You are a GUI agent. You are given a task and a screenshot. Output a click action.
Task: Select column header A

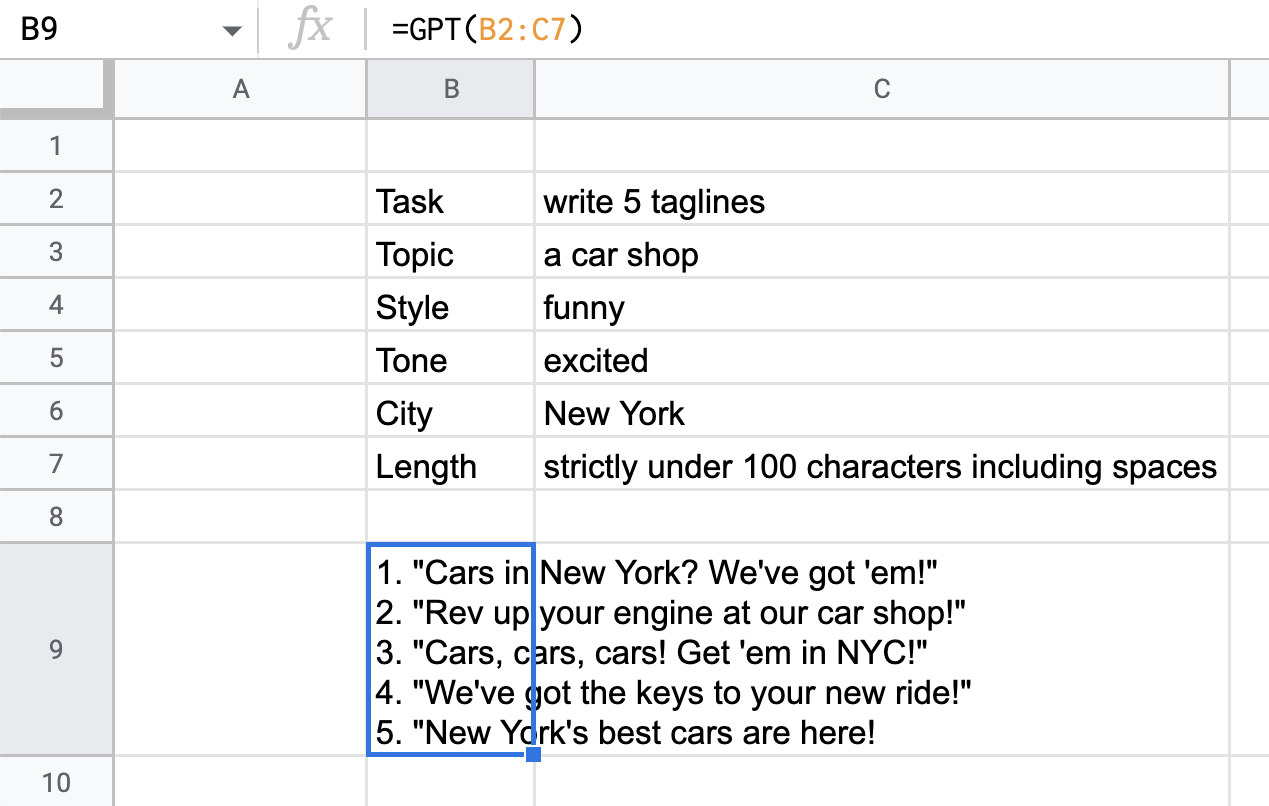tap(240, 89)
